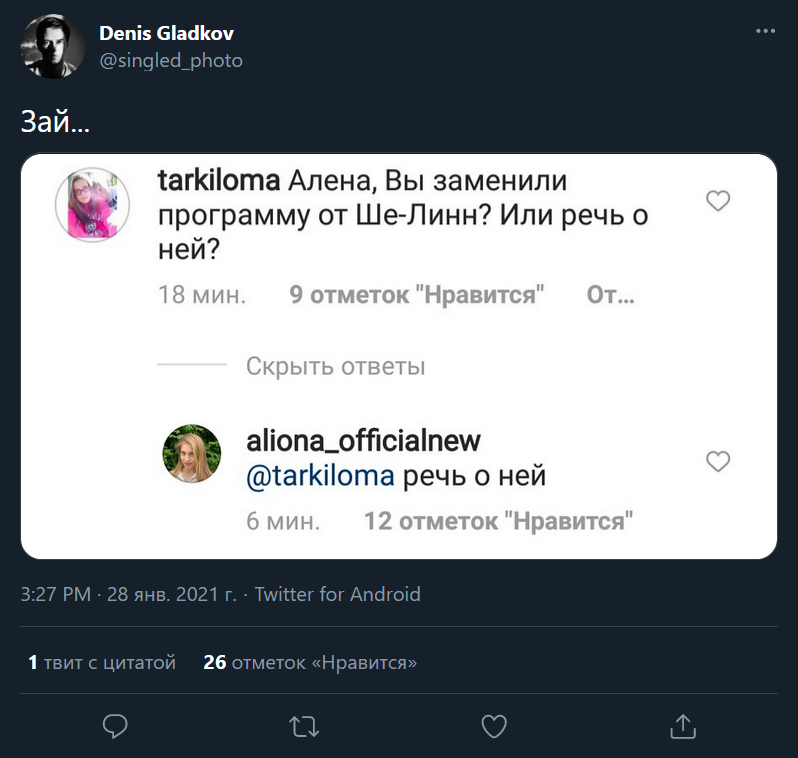This screenshot has width=798, height=758.
Task: Click the retweet arrows icon
Action: [x=304, y=725]
